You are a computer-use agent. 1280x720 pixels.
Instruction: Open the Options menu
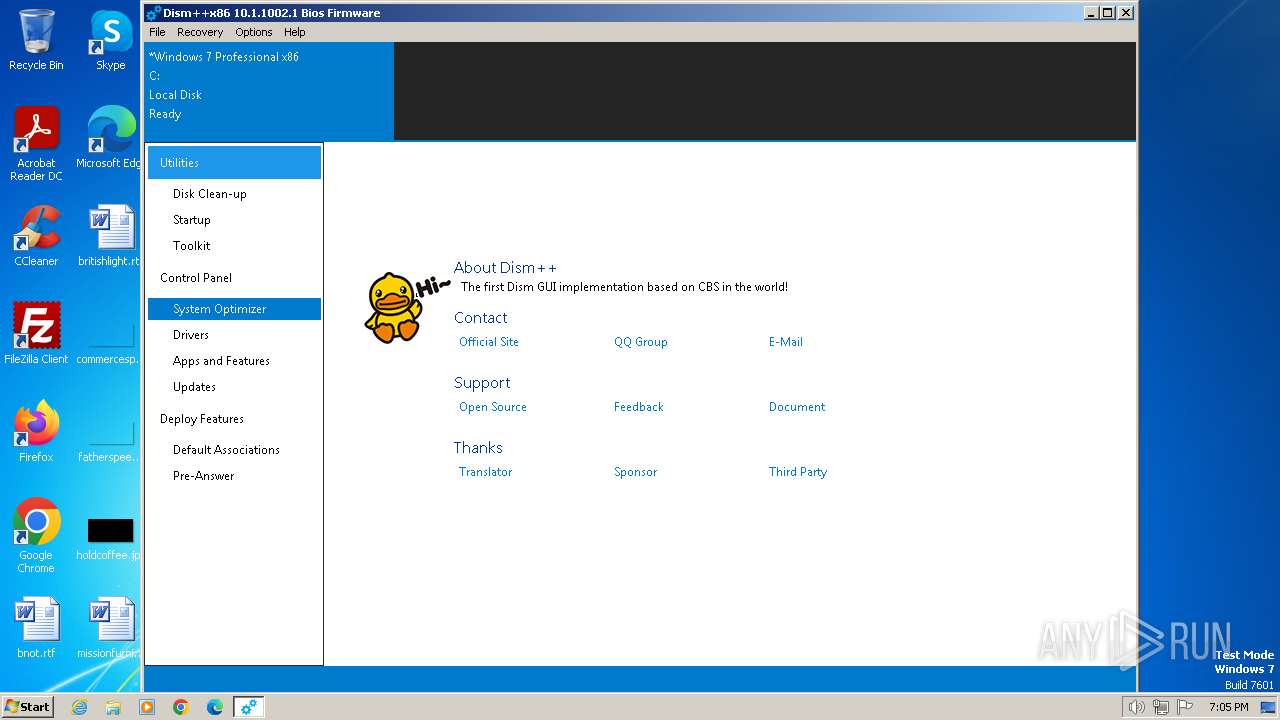point(254,32)
